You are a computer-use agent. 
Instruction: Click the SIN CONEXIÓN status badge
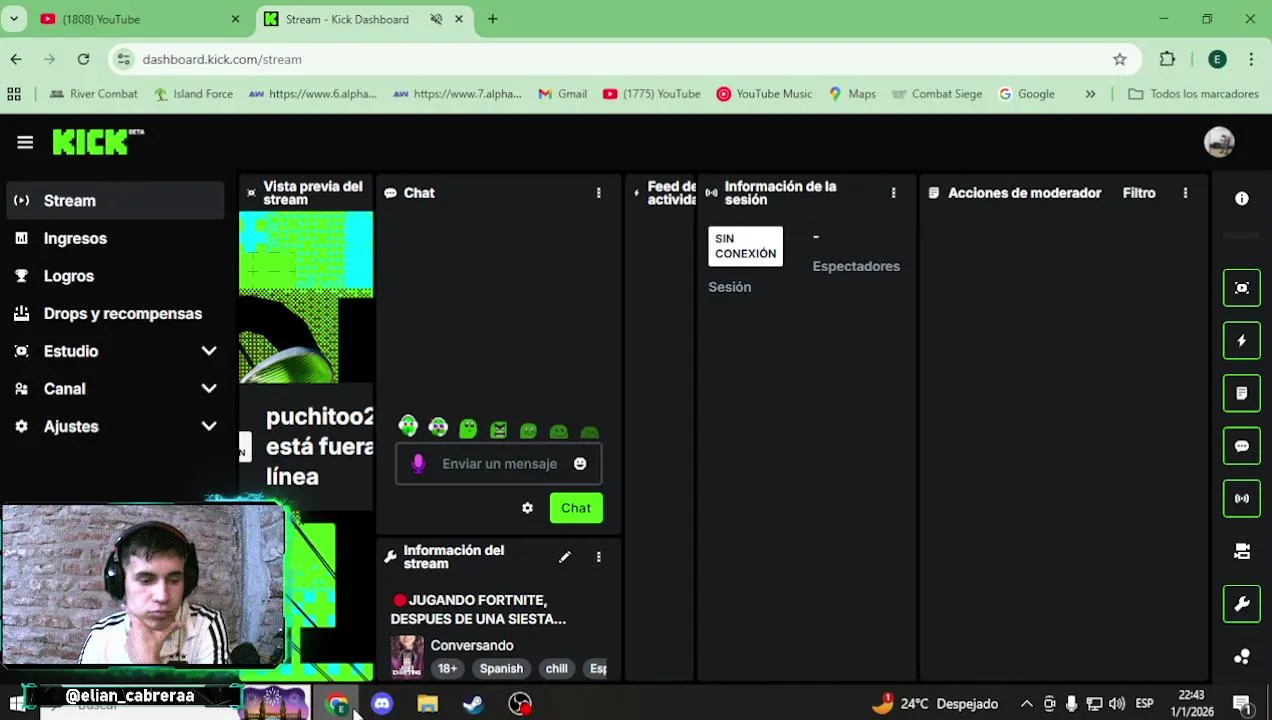(746, 246)
